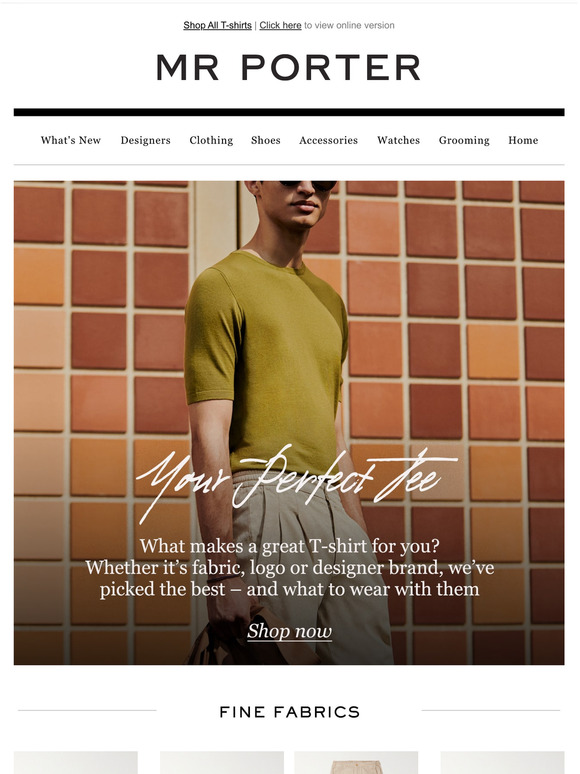Click the FINE FABRICS section heading
Image resolution: width=580 pixels, height=774 pixels.
point(290,712)
